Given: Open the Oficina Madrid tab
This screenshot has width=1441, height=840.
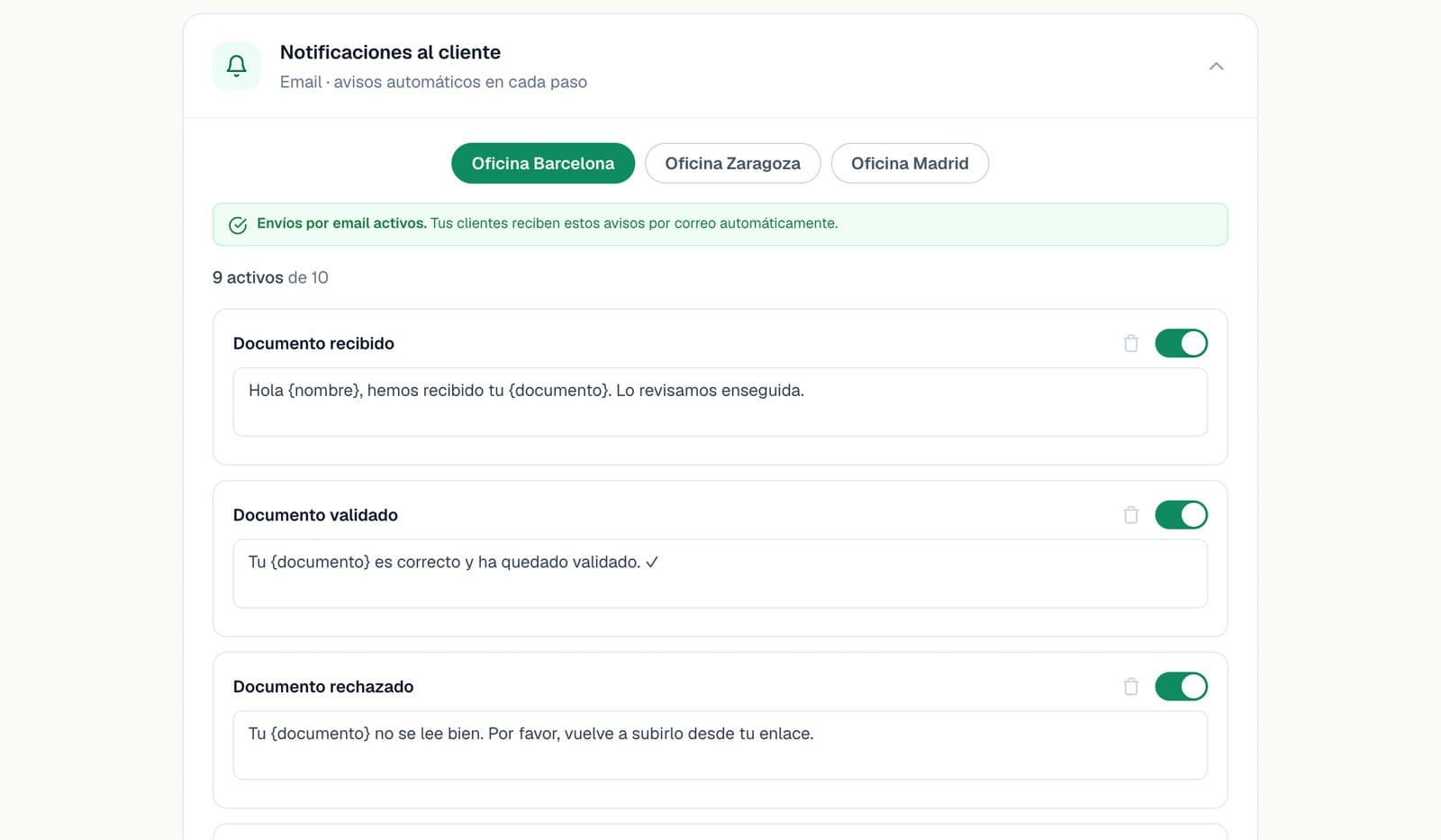Looking at the screenshot, I should pos(910,163).
